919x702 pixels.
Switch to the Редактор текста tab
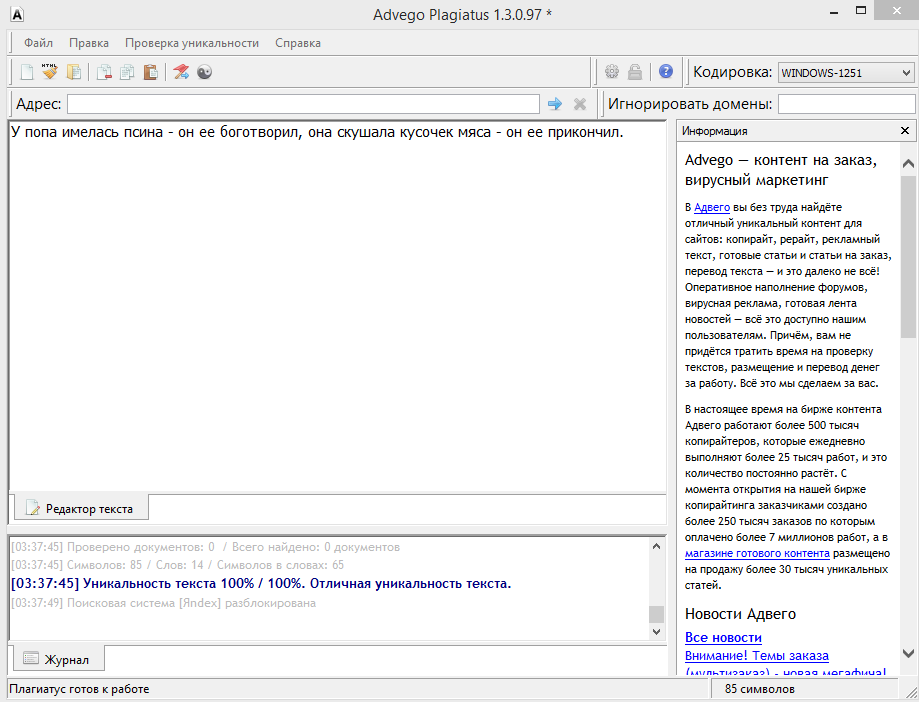pos(79,508)
